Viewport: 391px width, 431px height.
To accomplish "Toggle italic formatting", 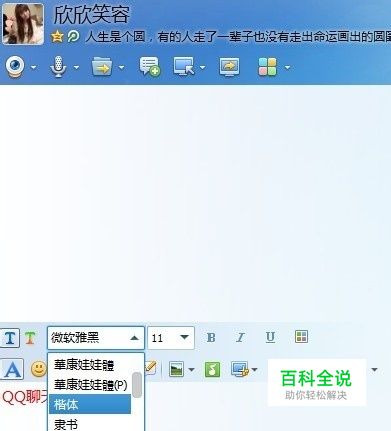I will click(240, 338).
